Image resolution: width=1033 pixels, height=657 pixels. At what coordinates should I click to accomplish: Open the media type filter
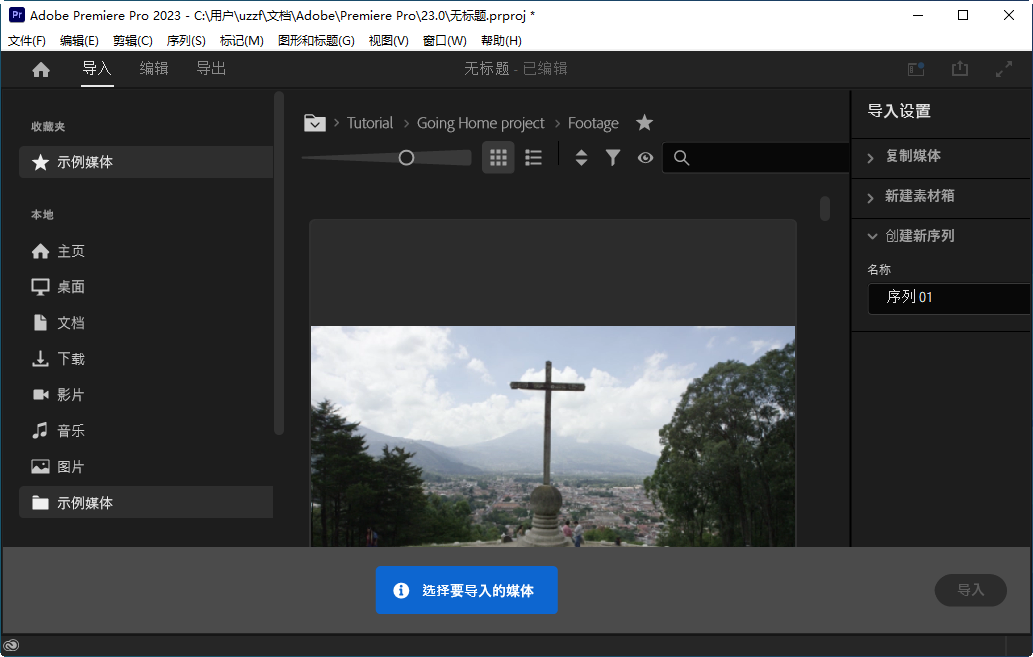pyautogui.click(x=613, y=157)
